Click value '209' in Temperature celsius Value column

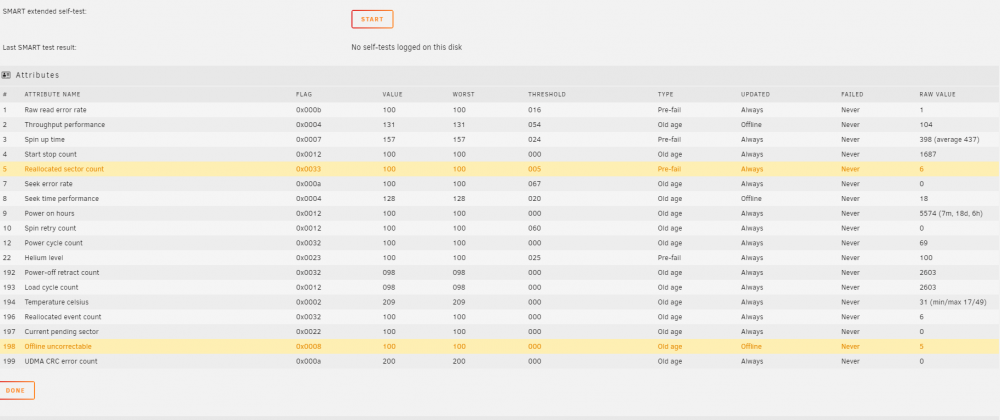388,301
